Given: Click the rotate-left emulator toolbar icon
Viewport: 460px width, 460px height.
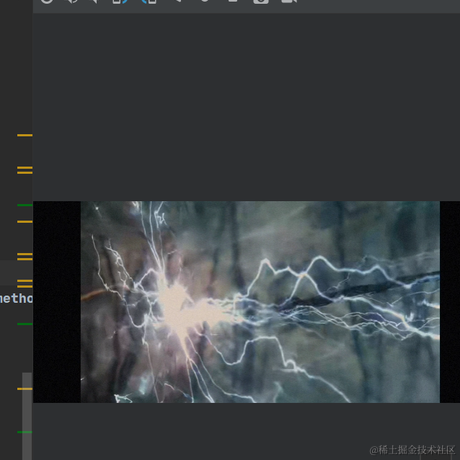Looking at the screenshot, I should click(x=120, y=1).
